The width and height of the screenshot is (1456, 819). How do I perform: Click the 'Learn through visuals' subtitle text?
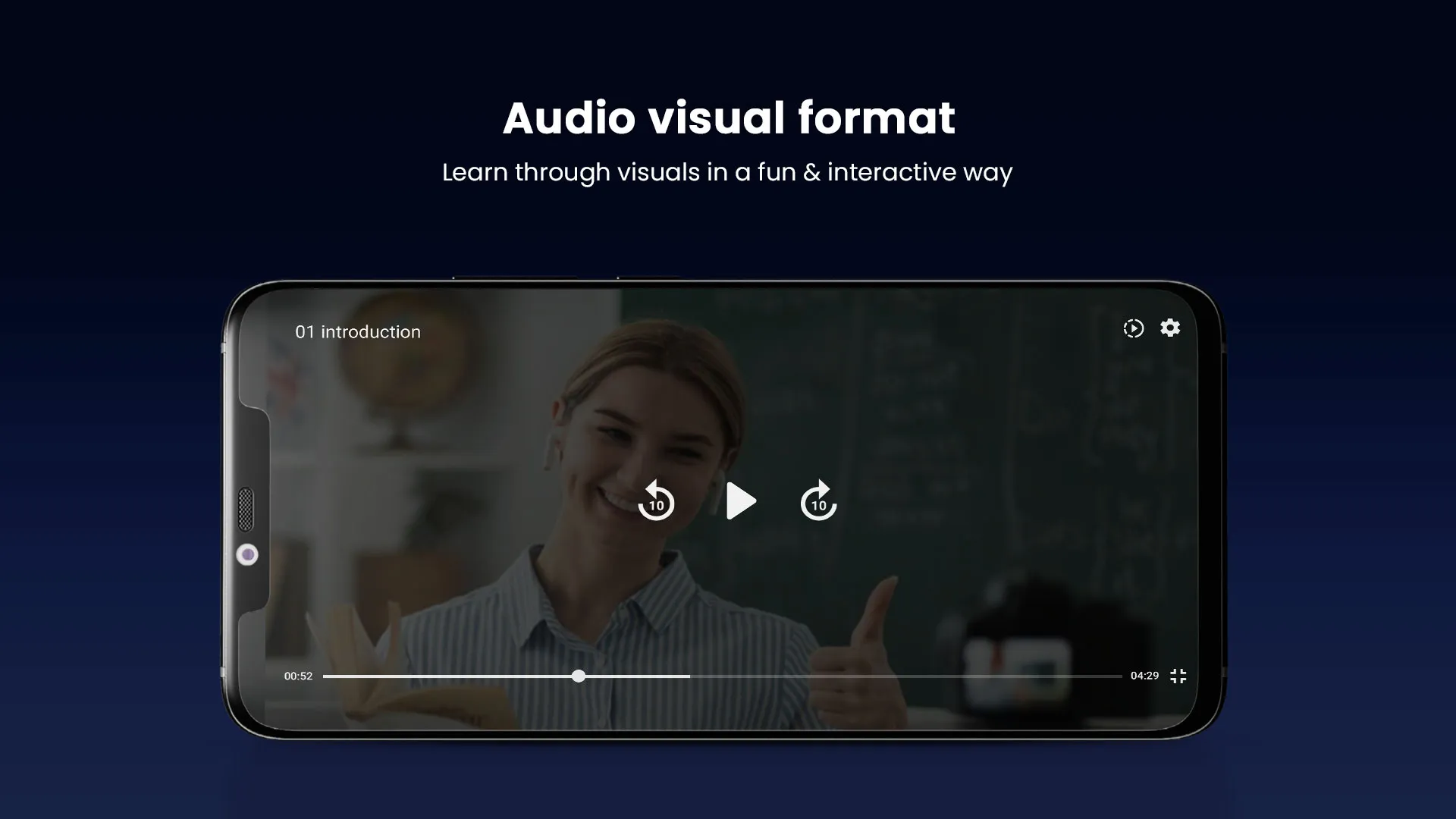pos(727,173)
